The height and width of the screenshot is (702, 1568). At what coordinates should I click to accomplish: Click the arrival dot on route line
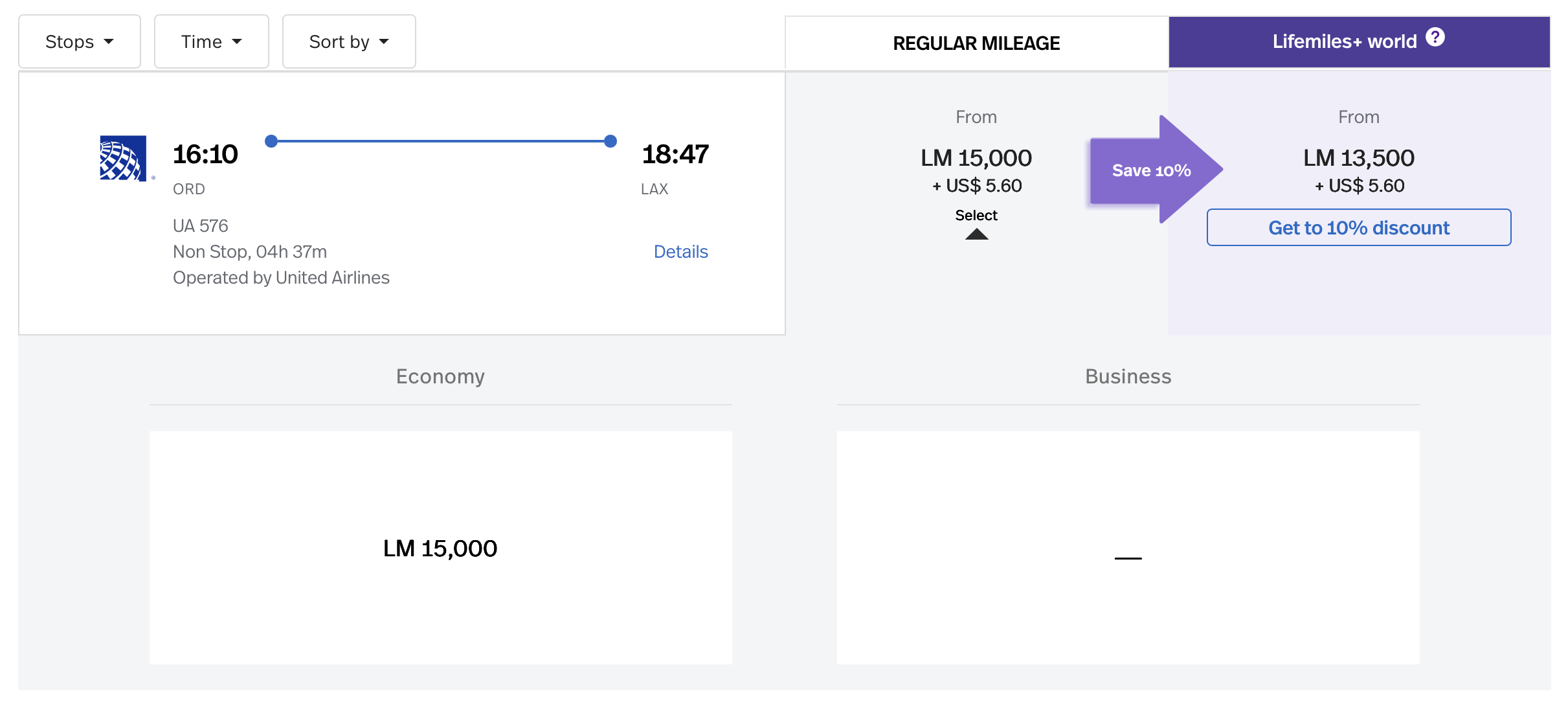coord(610,141)
